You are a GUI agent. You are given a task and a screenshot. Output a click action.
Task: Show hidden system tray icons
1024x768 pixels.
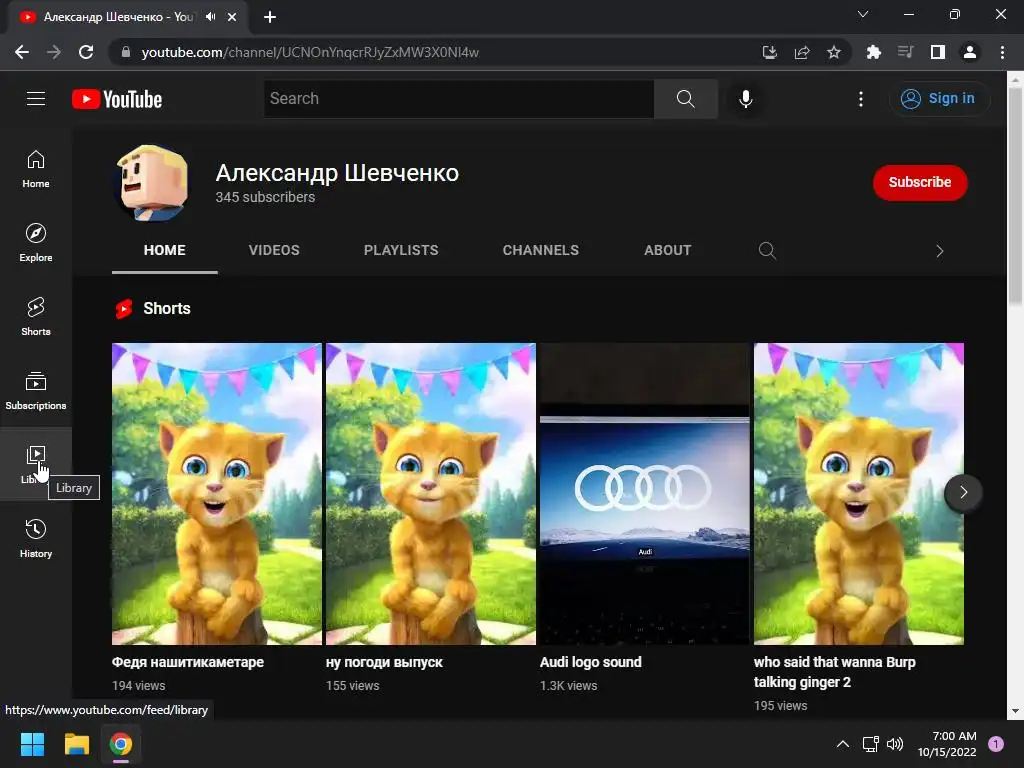click(x=843, y=744)
